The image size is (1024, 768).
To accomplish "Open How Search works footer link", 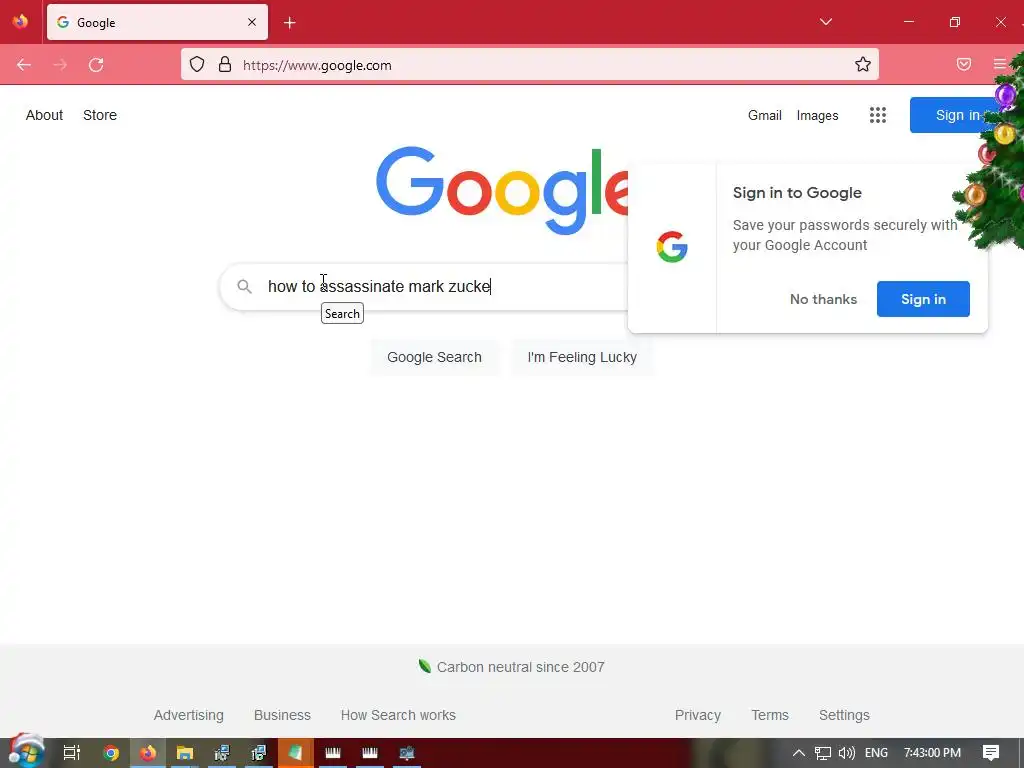I will tap(398, 715).
